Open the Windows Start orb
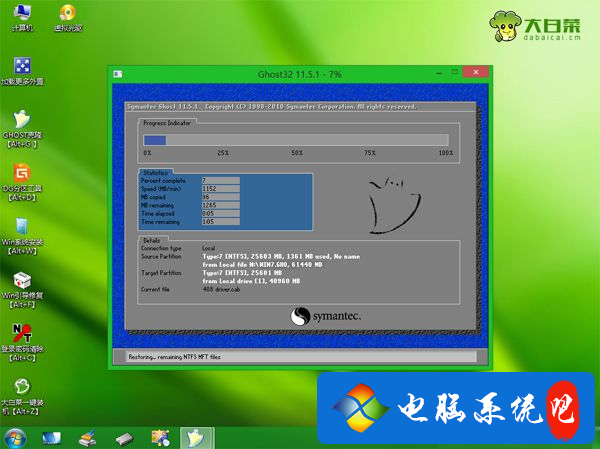Viewport: 600px width, 449px height. (15, 438)
